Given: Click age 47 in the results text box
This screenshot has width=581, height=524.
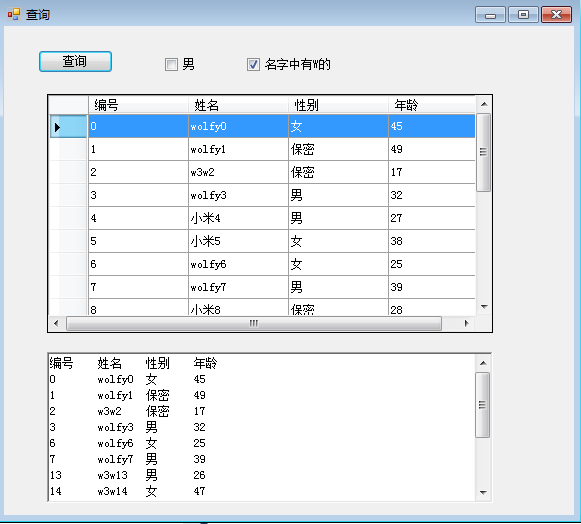Looking at the screenshot, I should click(199, 491).
